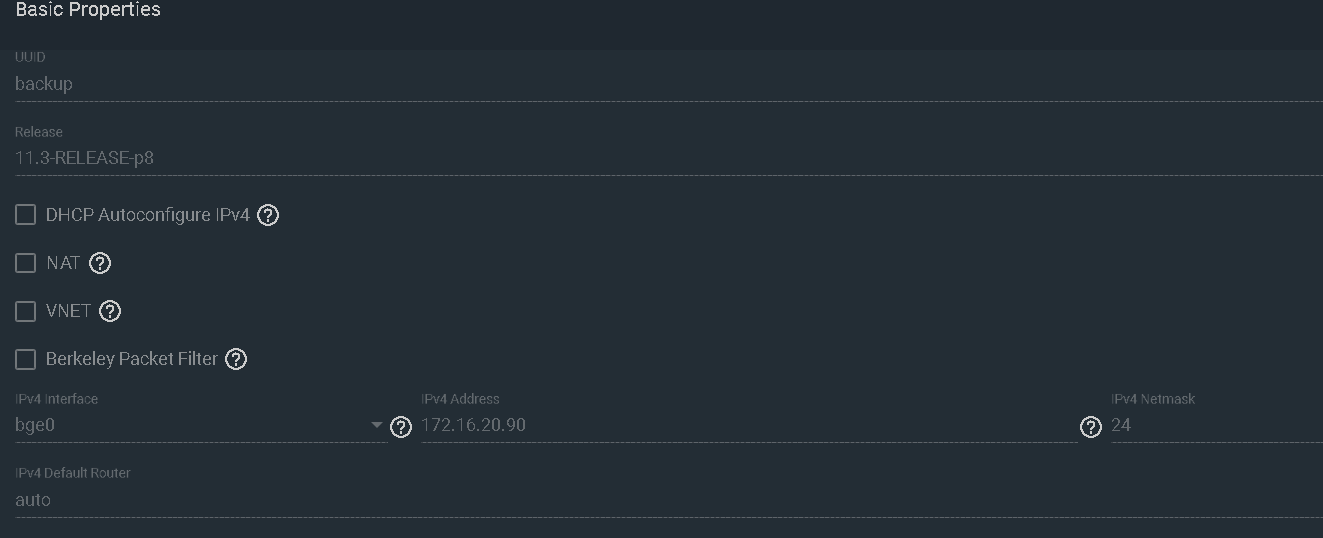
Task: Open the IPv4 Interface bge0 dropdown
Action: [201, 425]
